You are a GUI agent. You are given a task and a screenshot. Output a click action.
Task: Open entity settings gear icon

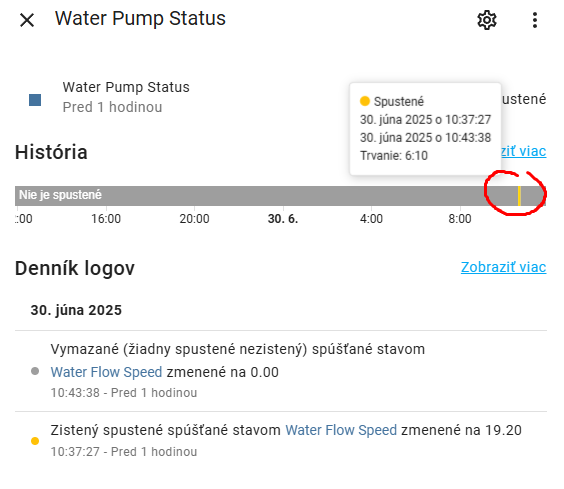[487, 20]
